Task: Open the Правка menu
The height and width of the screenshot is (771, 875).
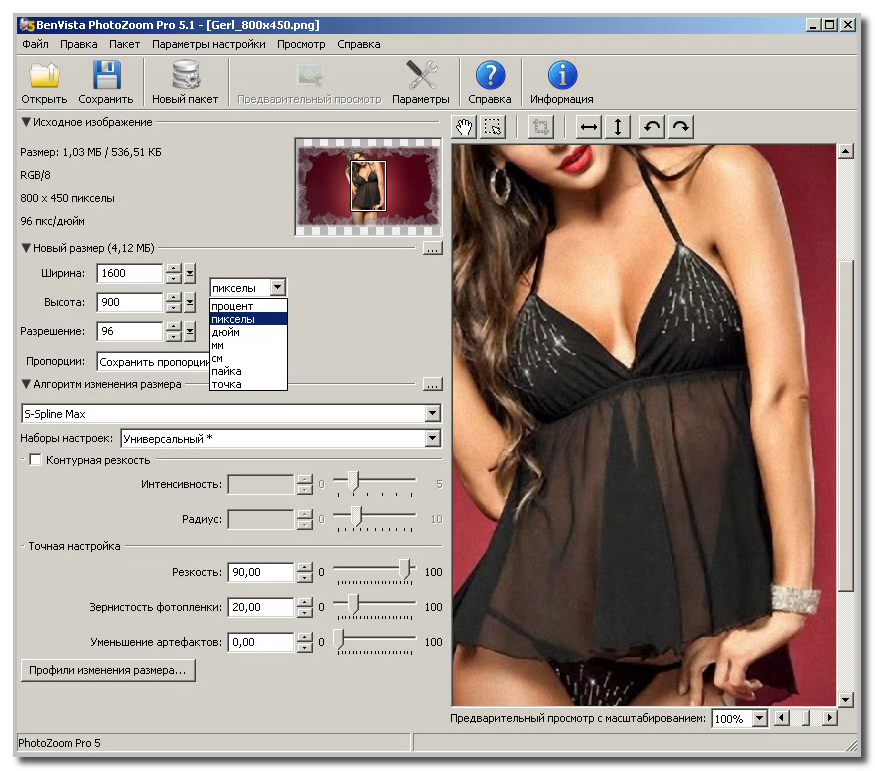Action: coord(79,44)
